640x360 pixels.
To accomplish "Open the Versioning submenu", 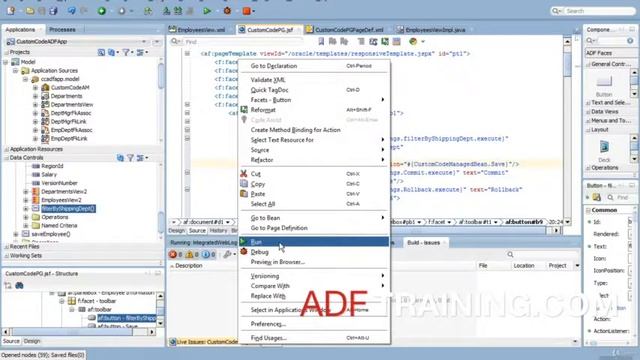I will [314, 276].
